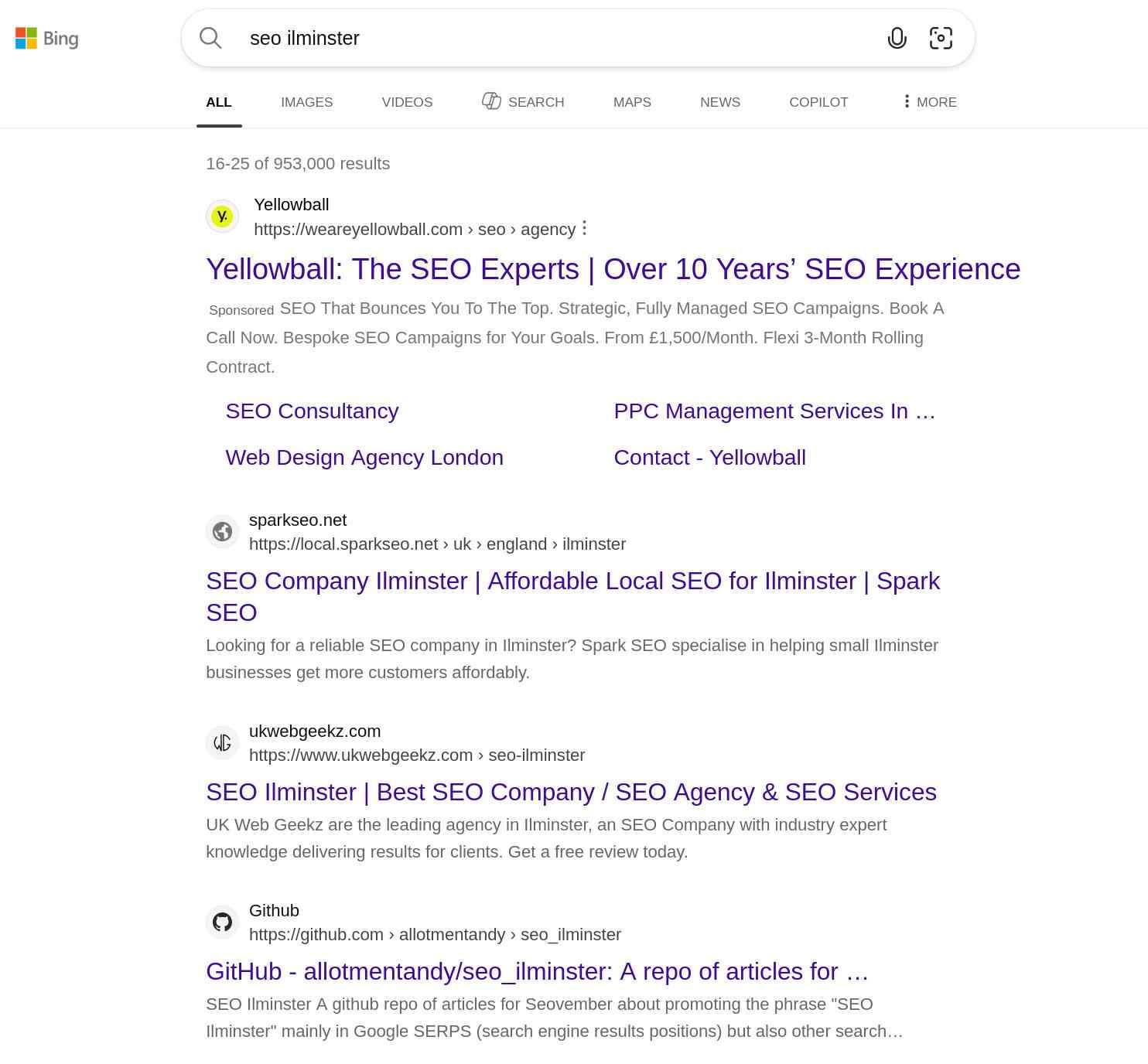Viewport: 1148px width, 1064px height.
Task: Click the Web Design Agency London link
Action: point(364,457)
